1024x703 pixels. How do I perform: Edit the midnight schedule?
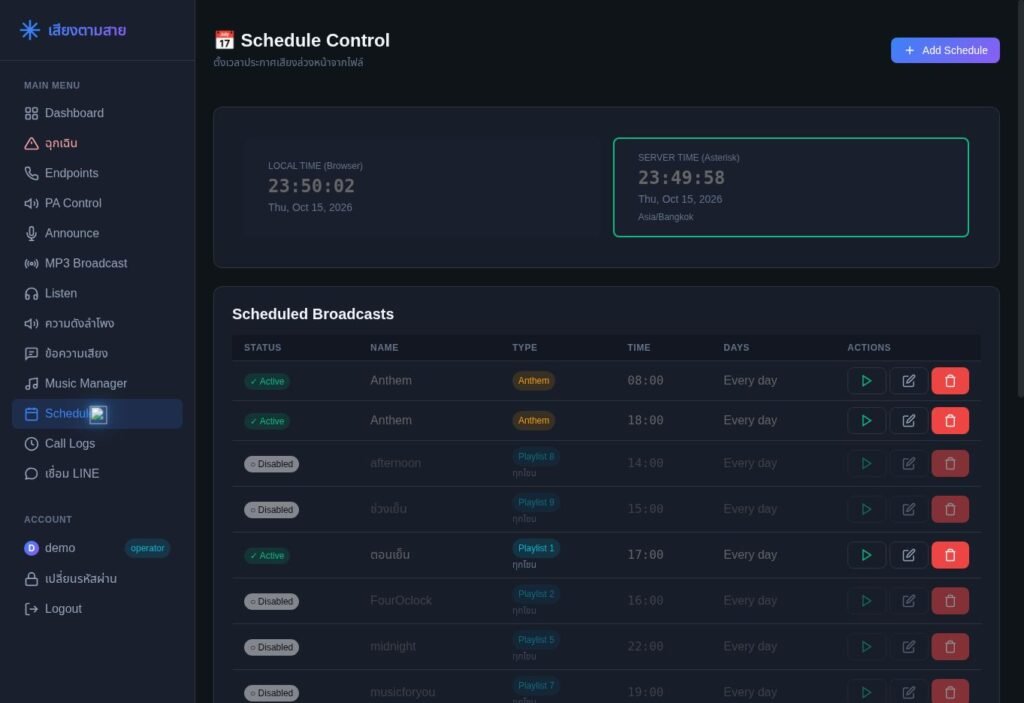pos(908,646)
